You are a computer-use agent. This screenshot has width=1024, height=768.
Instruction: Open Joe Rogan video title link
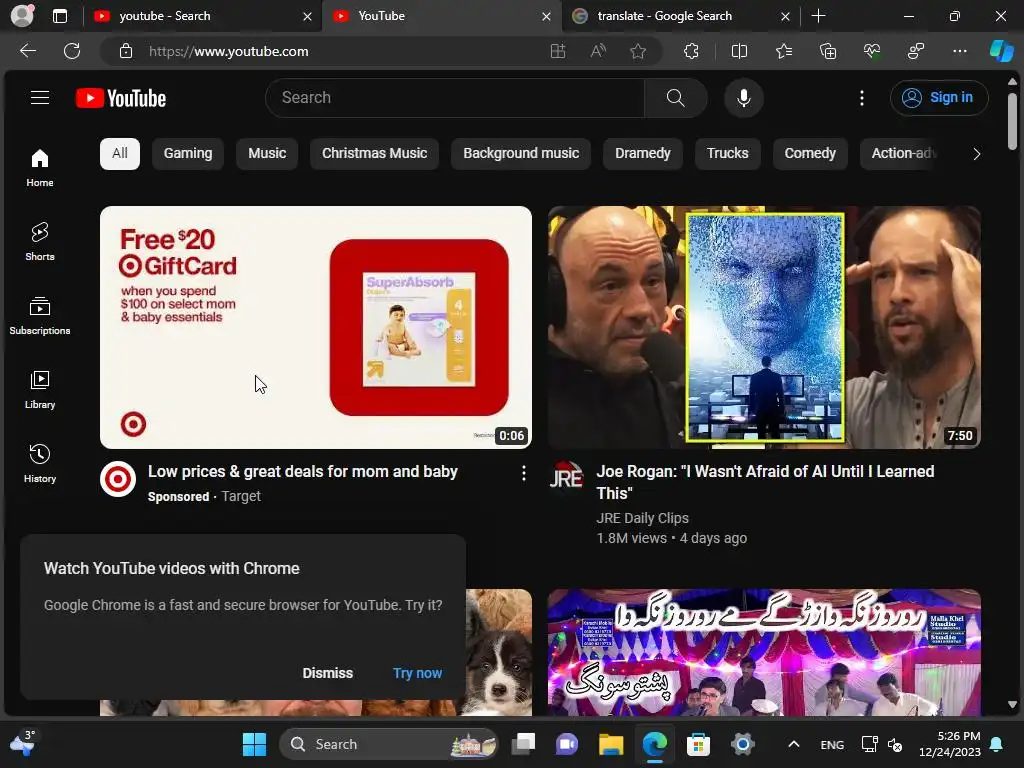coord(765,482)
